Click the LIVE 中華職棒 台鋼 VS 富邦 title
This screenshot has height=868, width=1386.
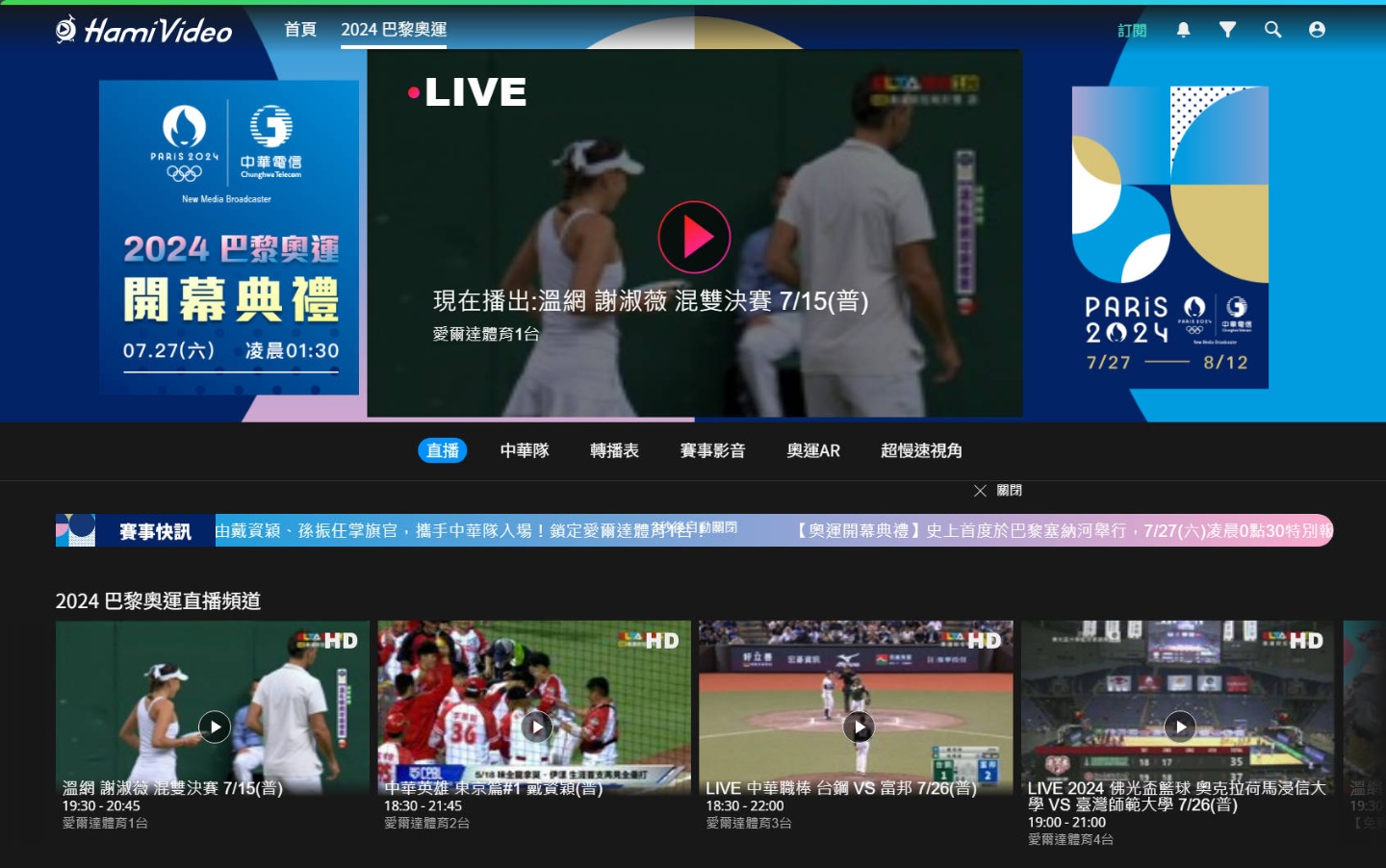click(841, 788)
